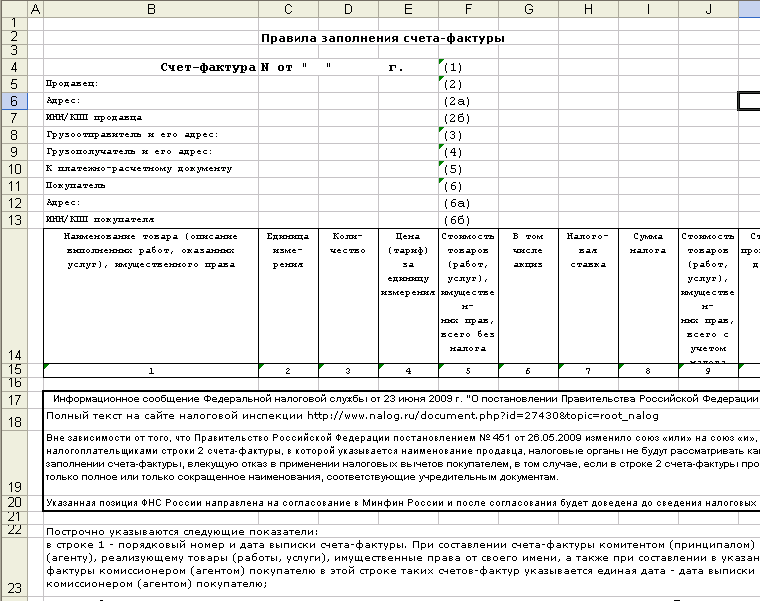Select row 19 header
The image size is (760, 601).
[14, 462]
